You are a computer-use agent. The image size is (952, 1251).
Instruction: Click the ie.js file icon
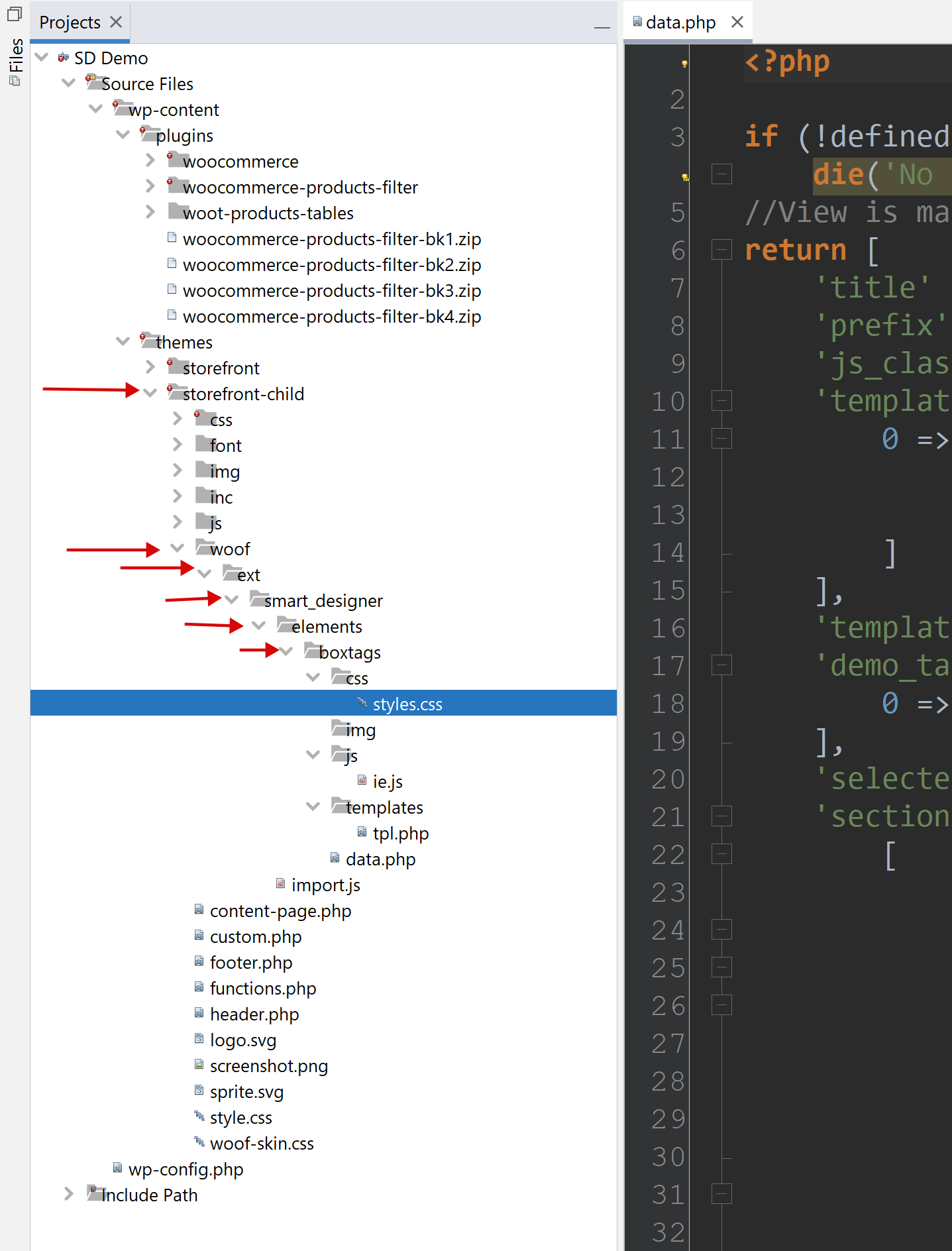[x=362, y=781]
